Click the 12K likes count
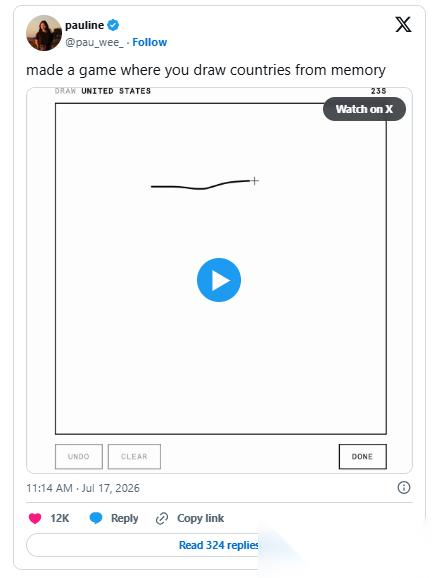 [x=60, y=518]
